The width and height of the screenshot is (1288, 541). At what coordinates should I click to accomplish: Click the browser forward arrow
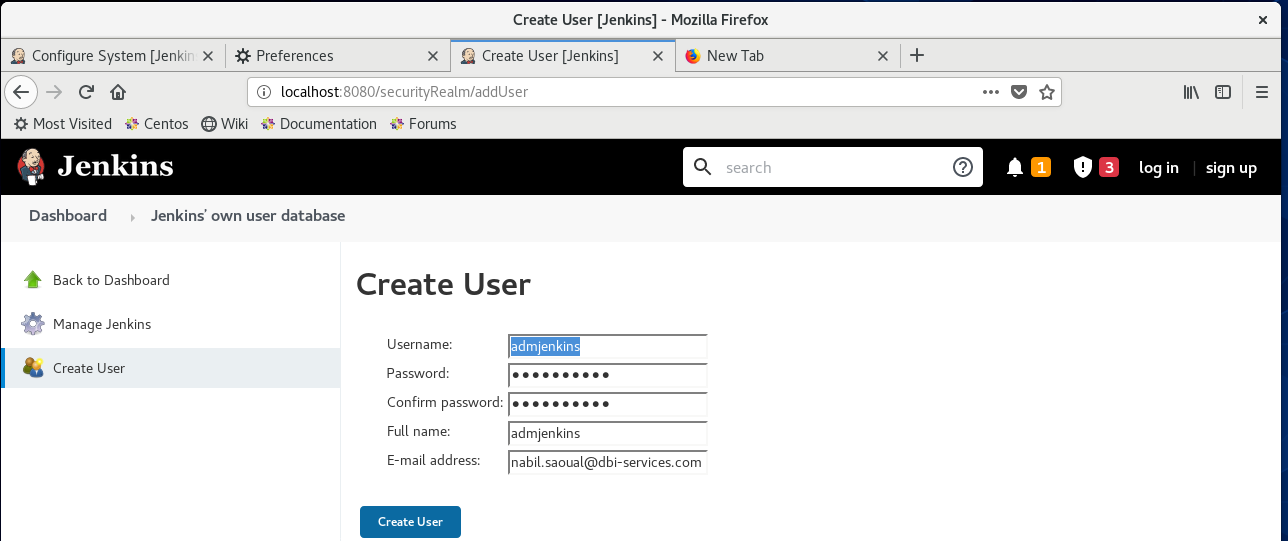click(55, 92)
